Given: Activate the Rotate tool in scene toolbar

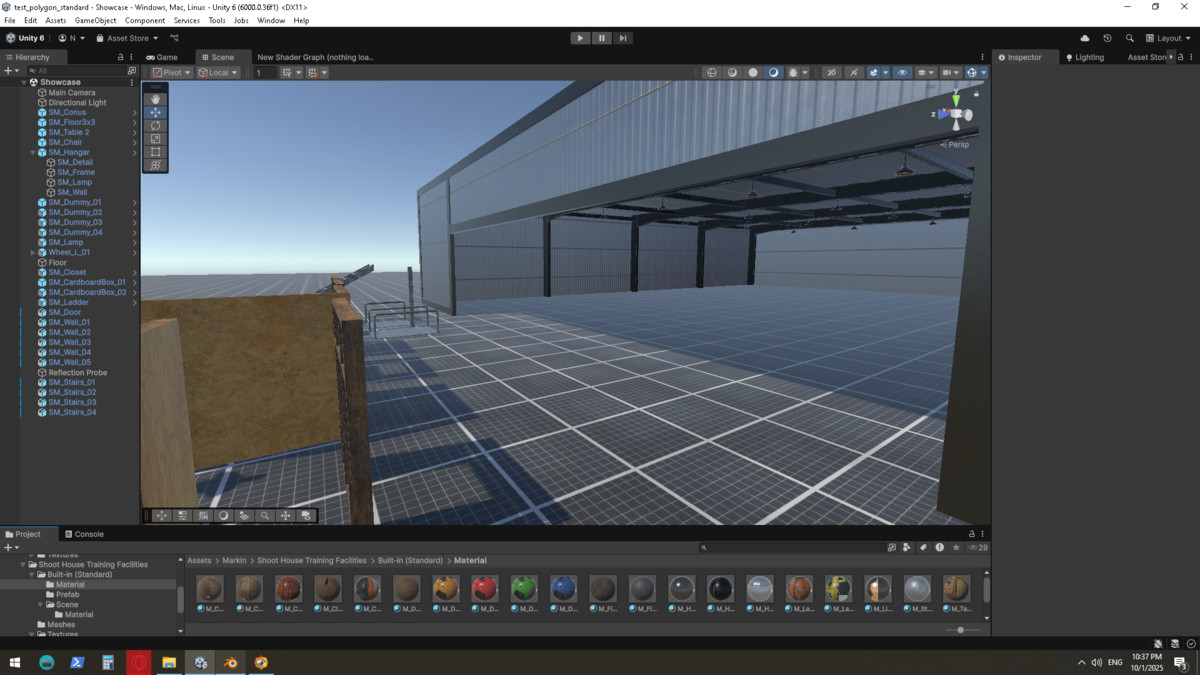Looking at the screenshot, I should (x=155, y=126).
